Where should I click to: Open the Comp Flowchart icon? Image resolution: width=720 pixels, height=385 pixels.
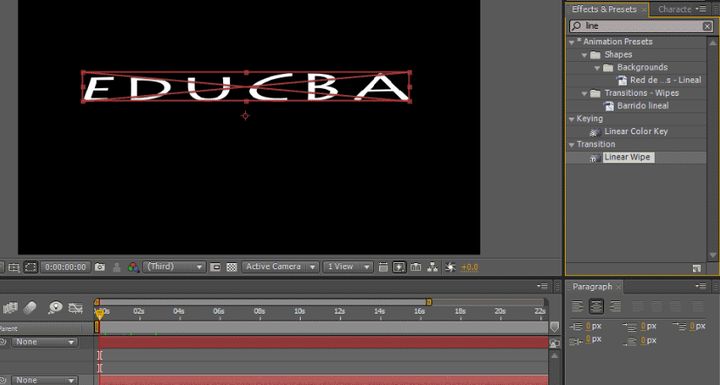tap(433, 267)
